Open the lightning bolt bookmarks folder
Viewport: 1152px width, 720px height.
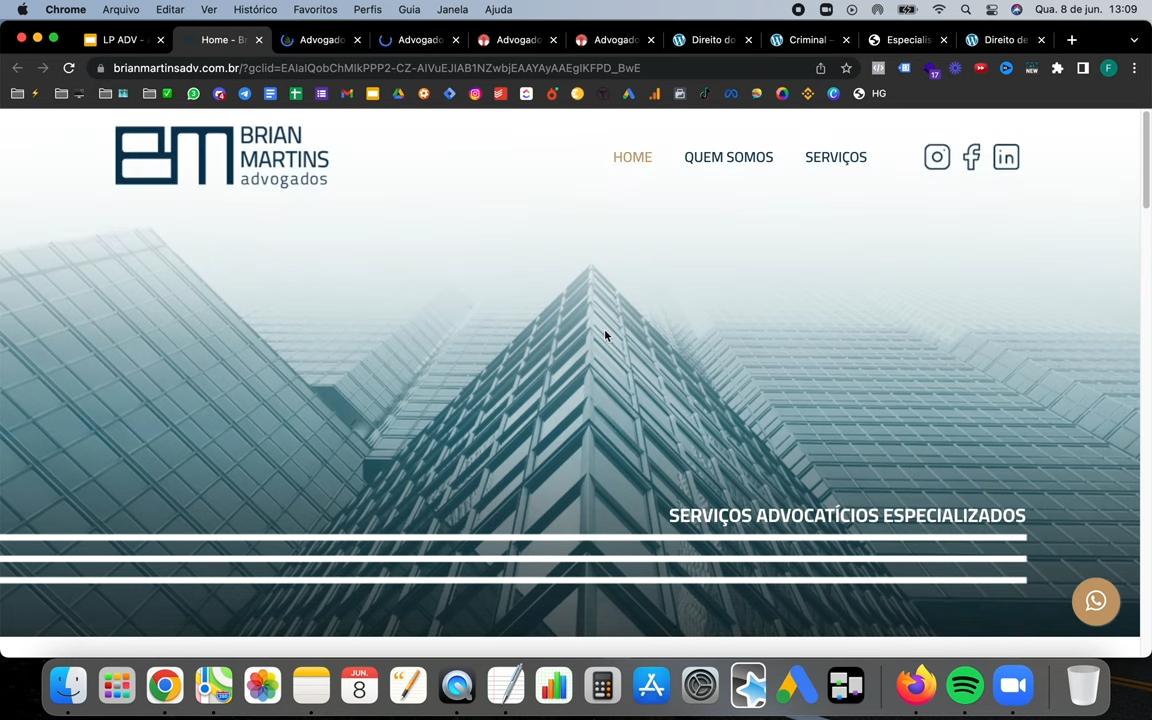(25, 93)
